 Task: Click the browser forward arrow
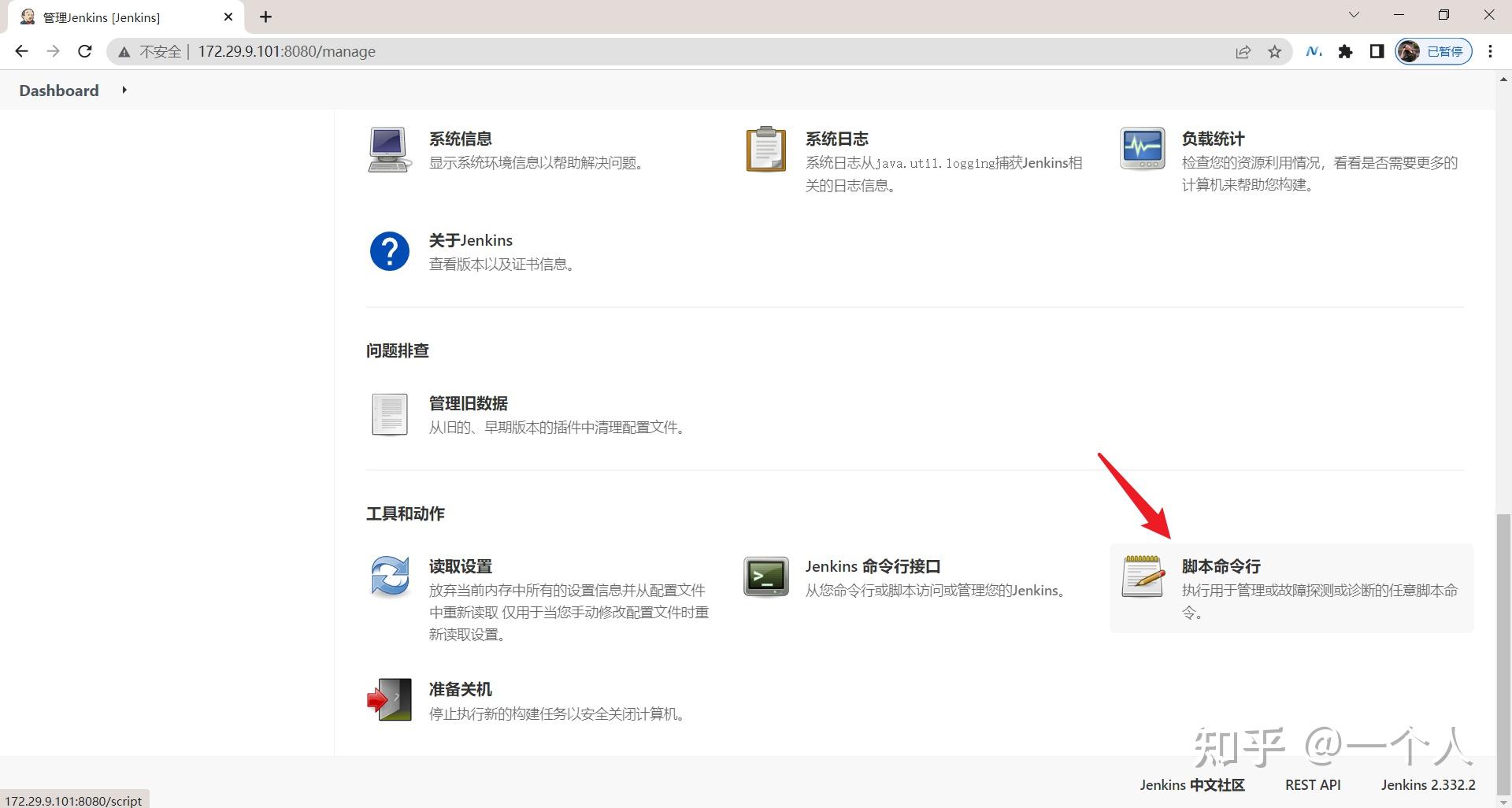(x=53, y=51)
